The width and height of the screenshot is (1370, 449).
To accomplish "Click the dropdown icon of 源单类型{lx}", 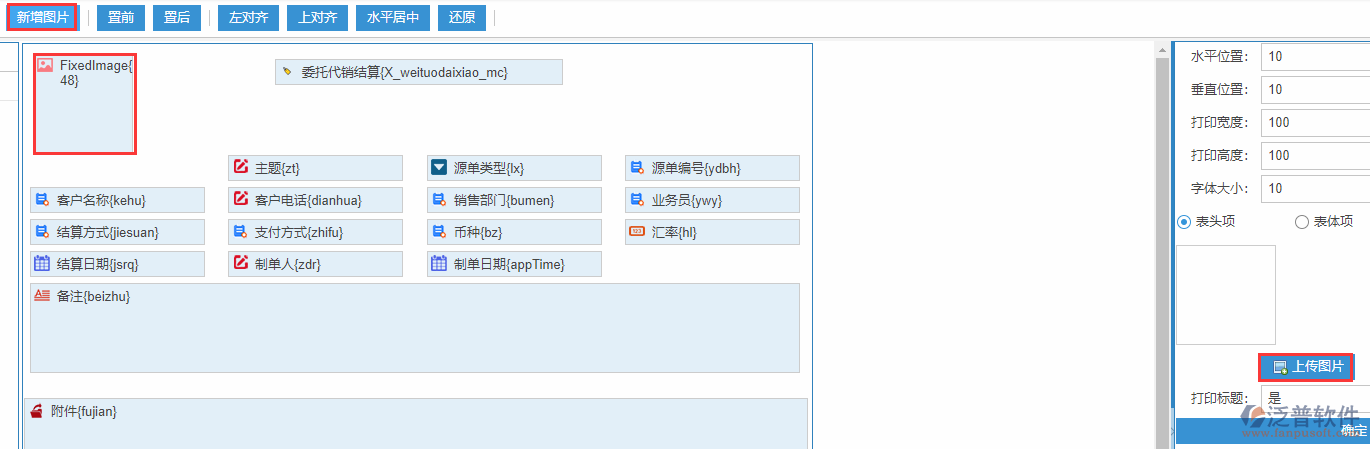I will (x=438, y=167).
